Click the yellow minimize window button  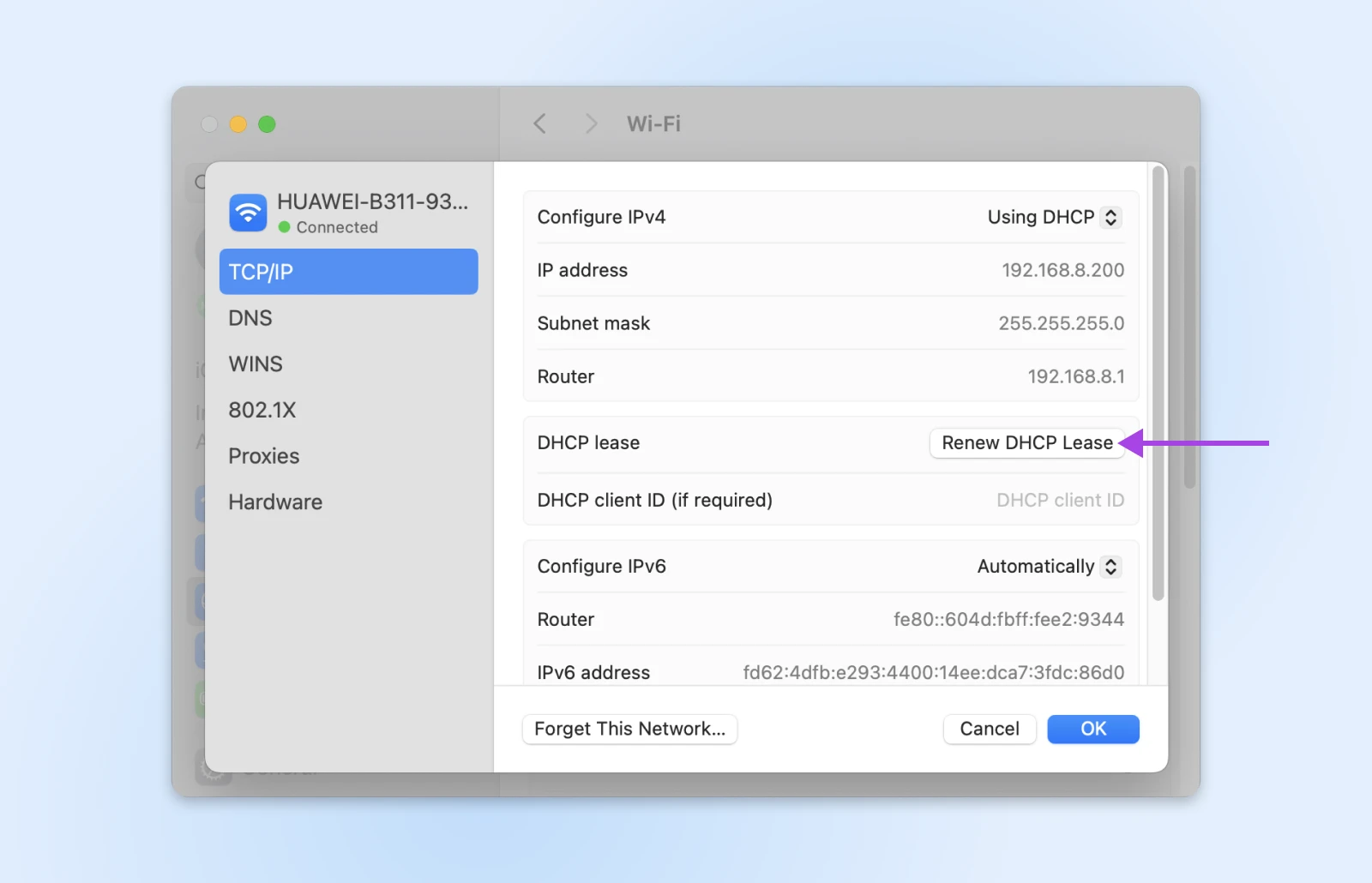point(238,124)
